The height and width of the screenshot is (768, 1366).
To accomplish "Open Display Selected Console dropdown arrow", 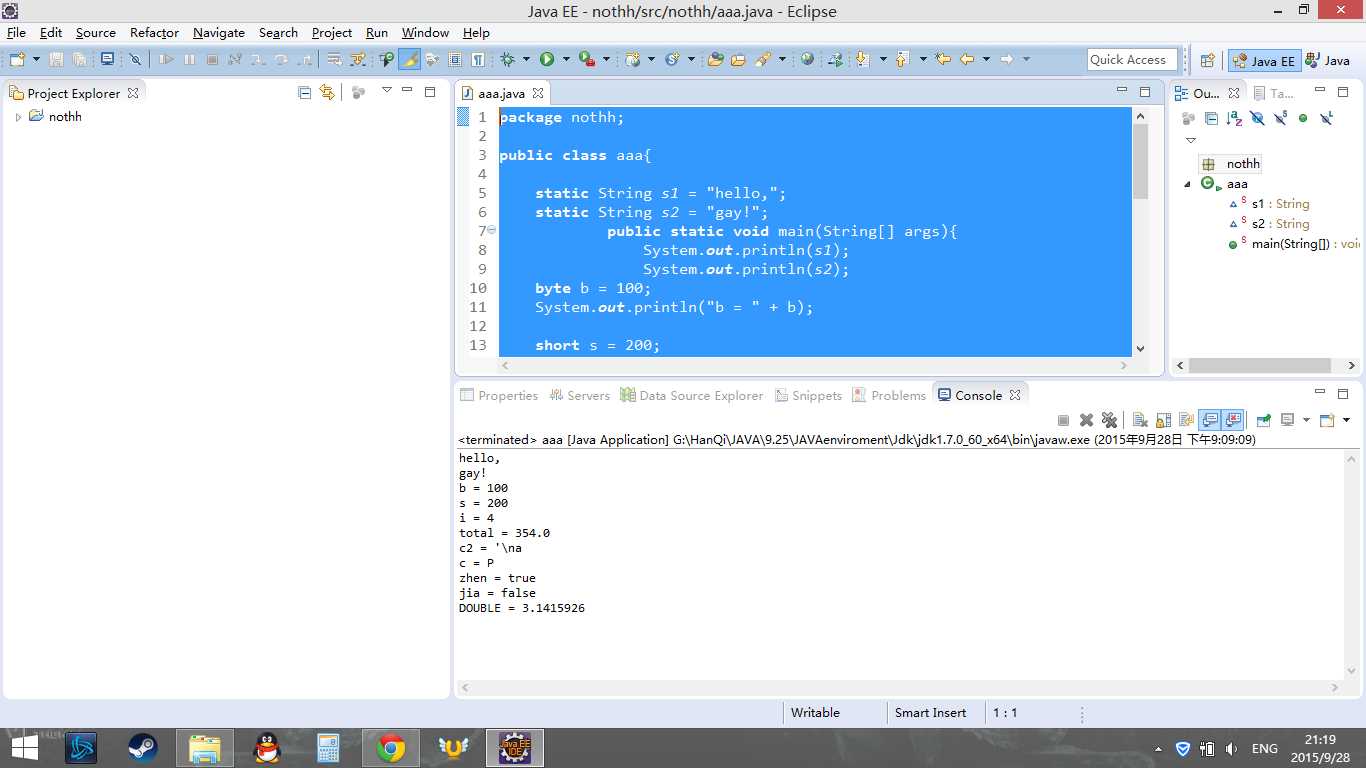I will [1306, 420].
